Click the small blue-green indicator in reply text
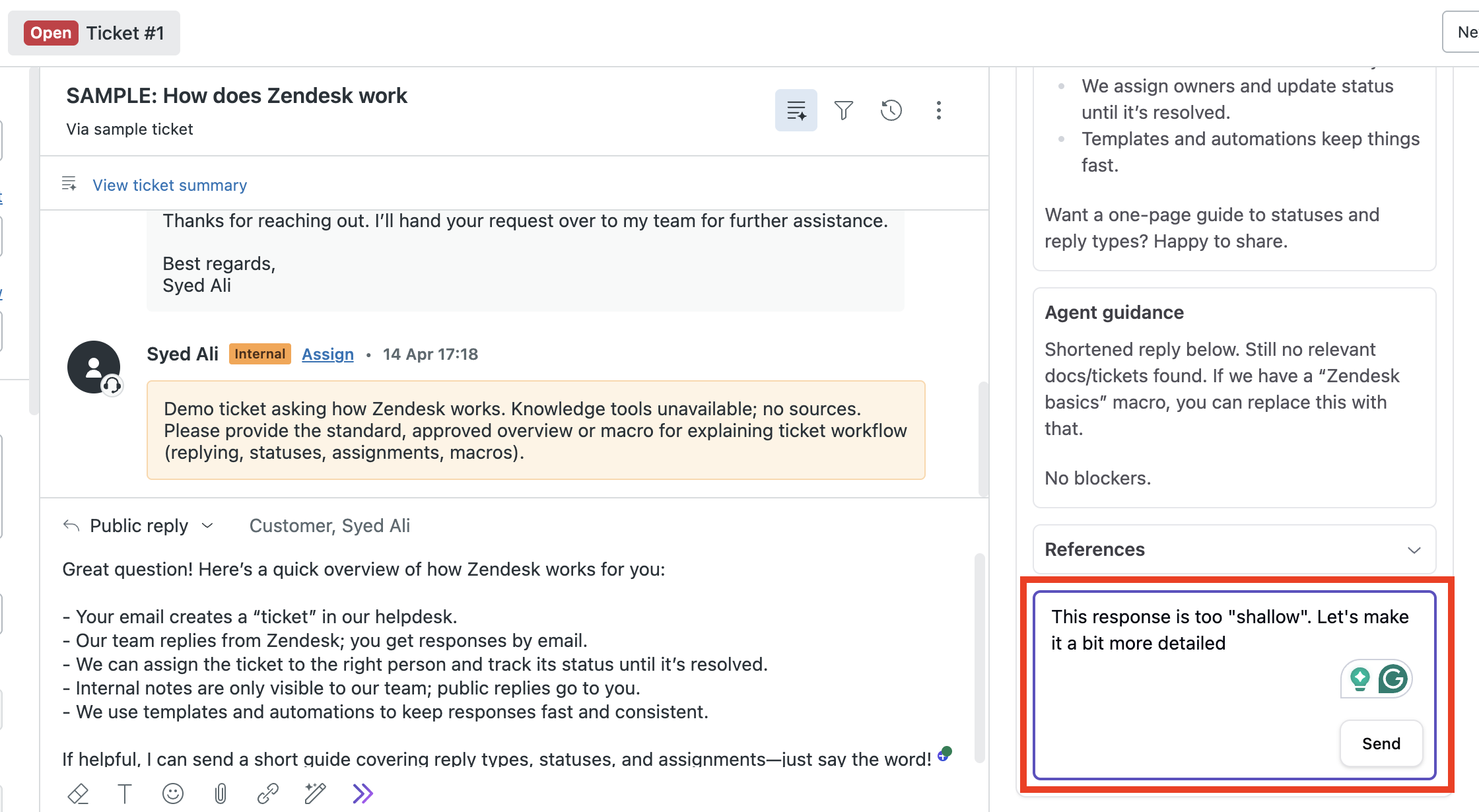1479x812 pixels. (945, 753)
